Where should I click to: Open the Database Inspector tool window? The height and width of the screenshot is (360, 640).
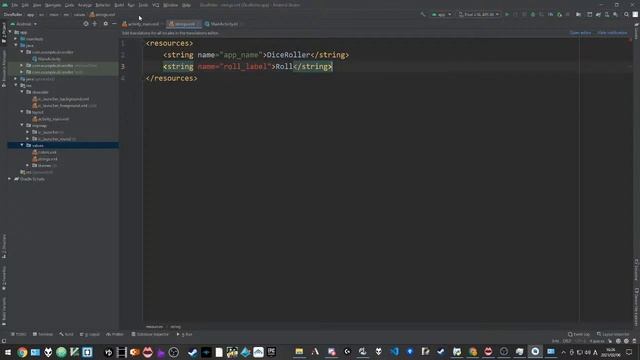click(x=150, y=334)
